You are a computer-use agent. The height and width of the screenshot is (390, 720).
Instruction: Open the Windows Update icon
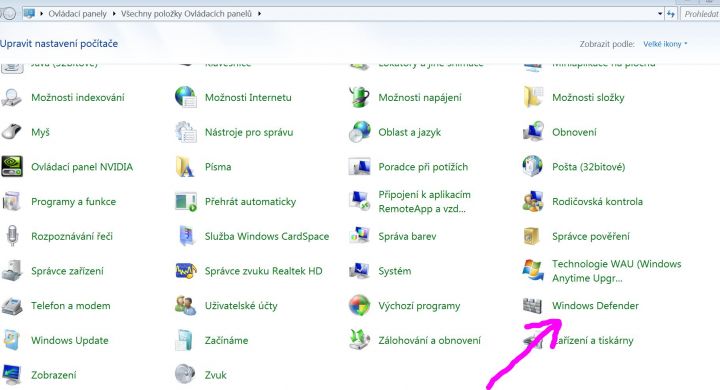point(11,340)
